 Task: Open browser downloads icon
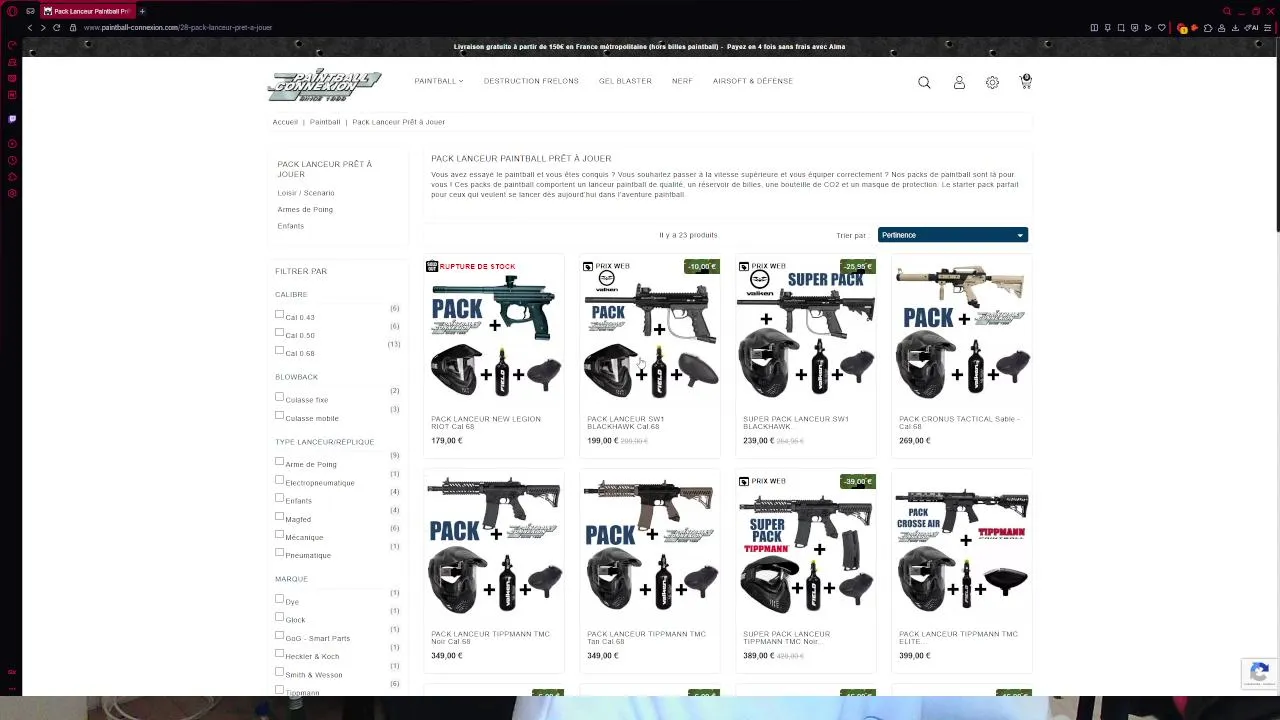[x=1235, y=27]
